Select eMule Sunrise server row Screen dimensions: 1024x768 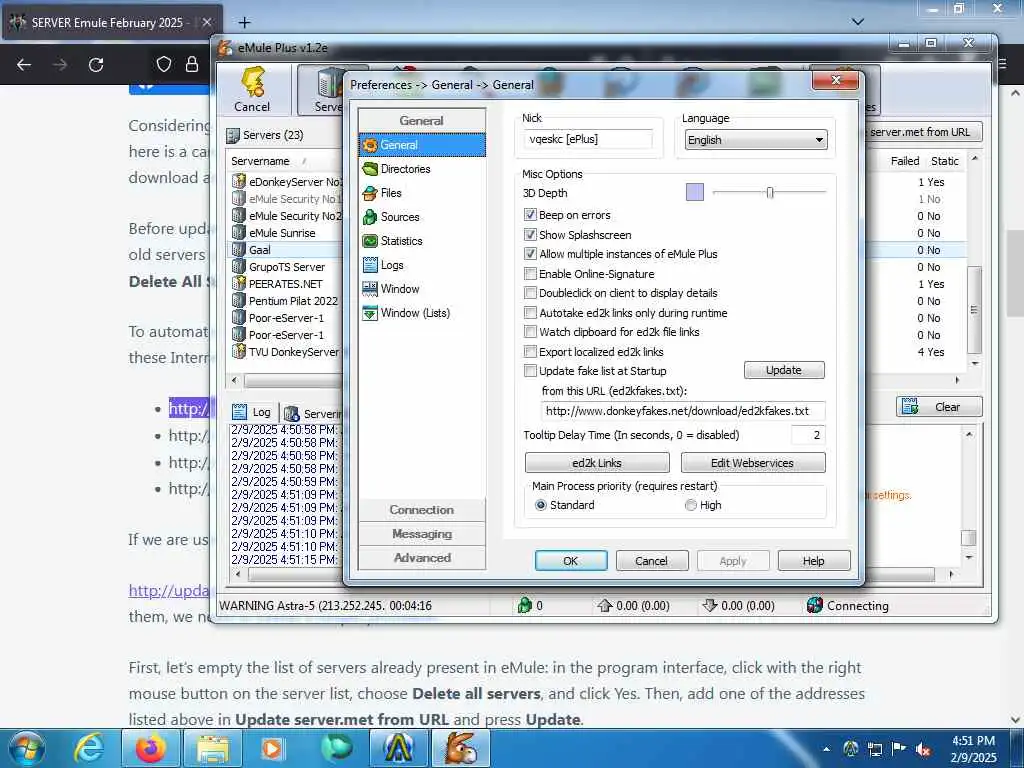pos(282,233)
